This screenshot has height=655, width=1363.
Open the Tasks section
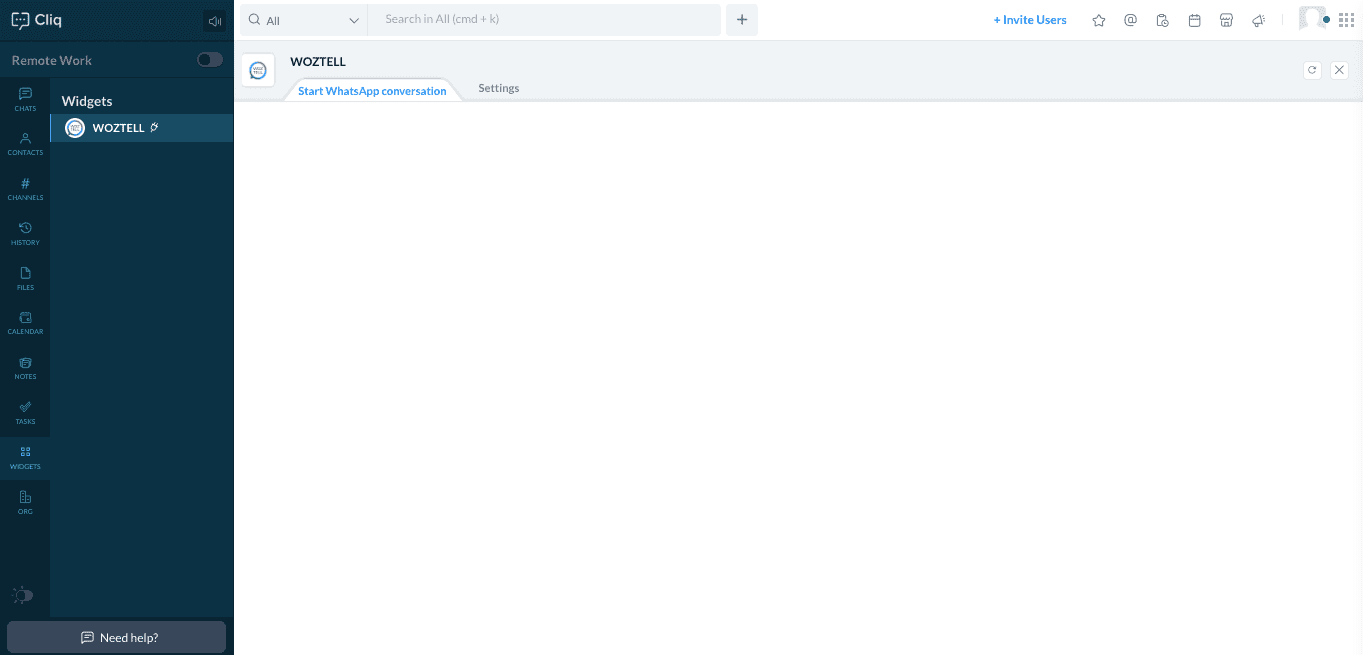[x=25, y=413]
